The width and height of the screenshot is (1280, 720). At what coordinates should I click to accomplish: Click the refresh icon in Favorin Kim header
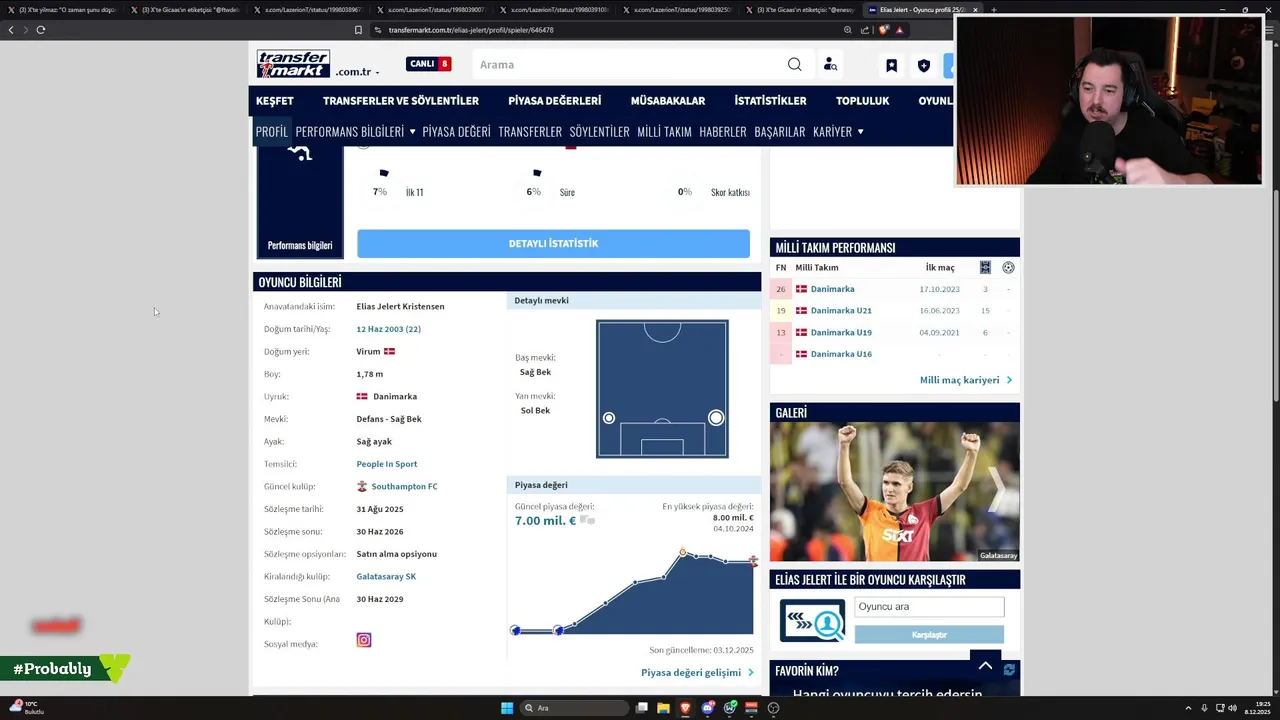point(1009,670)
